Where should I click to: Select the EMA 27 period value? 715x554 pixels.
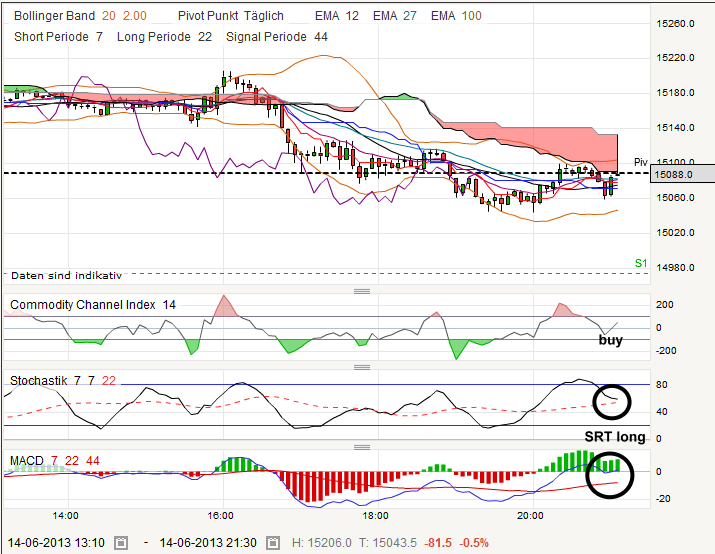pos(409,16)
